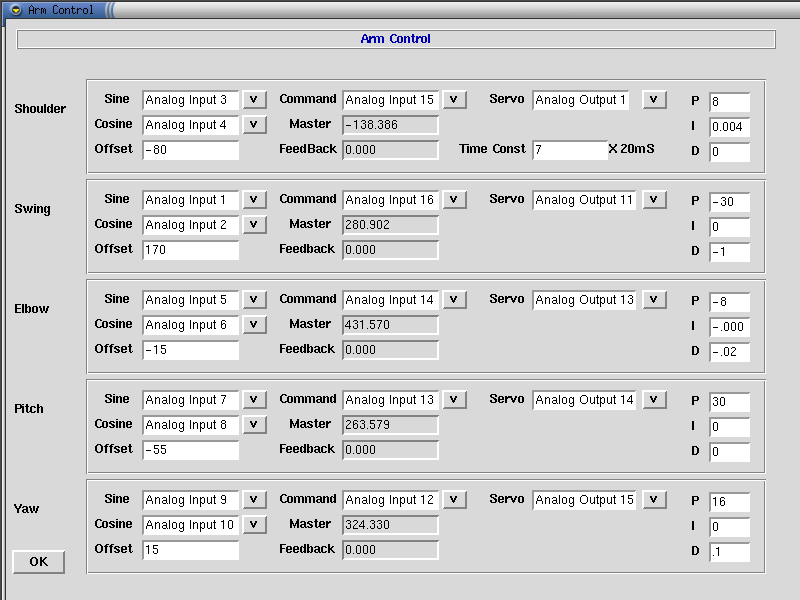Expand the Yaw Cosine input dropdown
The image size is (800, 600).
pyautogui.click(x=254, y=524)
